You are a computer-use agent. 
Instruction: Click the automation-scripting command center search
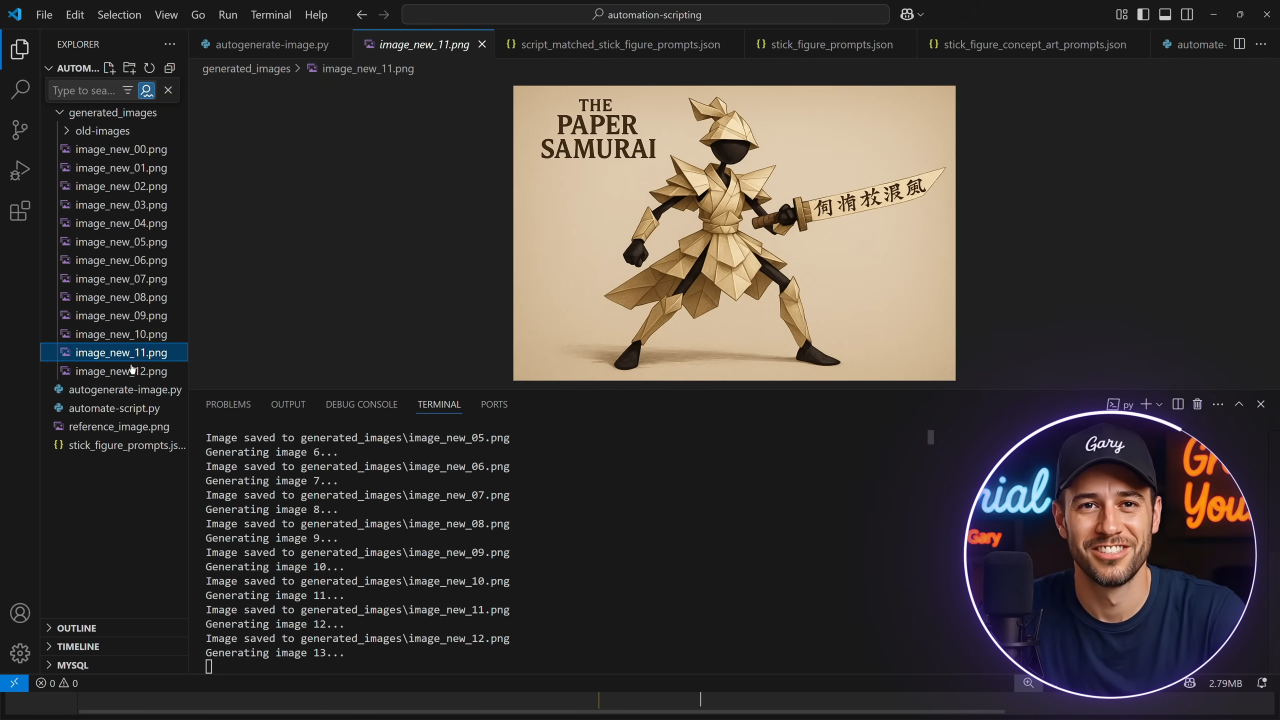(x=646, y=15)
